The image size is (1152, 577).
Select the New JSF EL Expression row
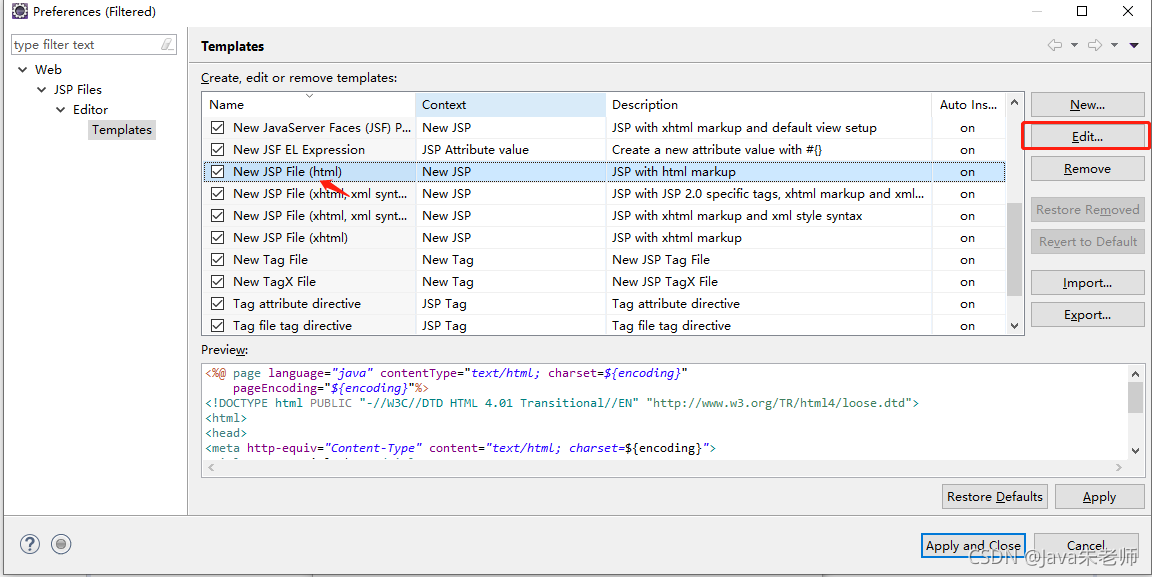[x=604, y=149]
